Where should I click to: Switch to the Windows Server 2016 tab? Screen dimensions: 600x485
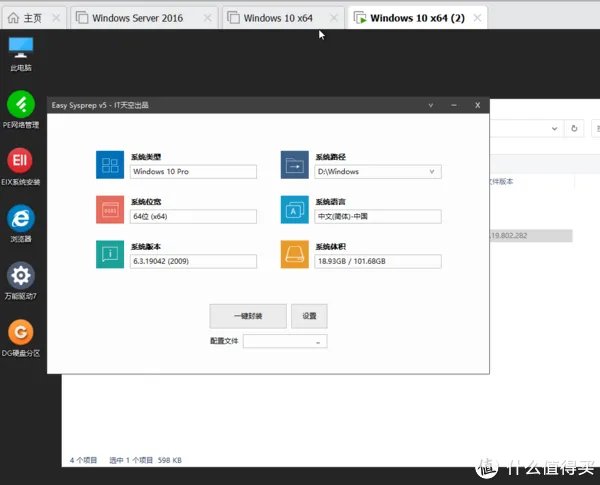click(x=143, y=18)
